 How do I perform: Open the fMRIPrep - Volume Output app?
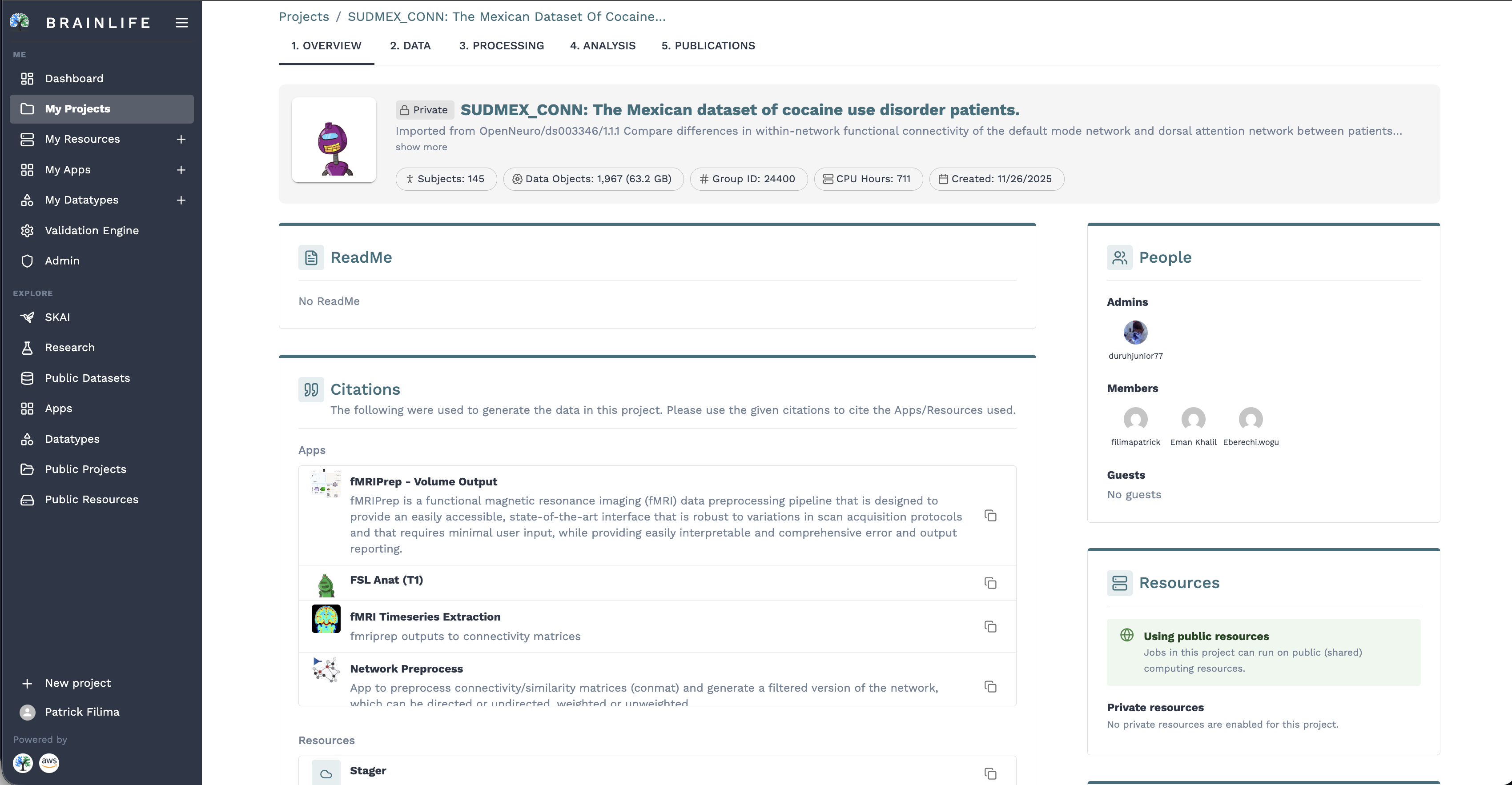[423, 482]
